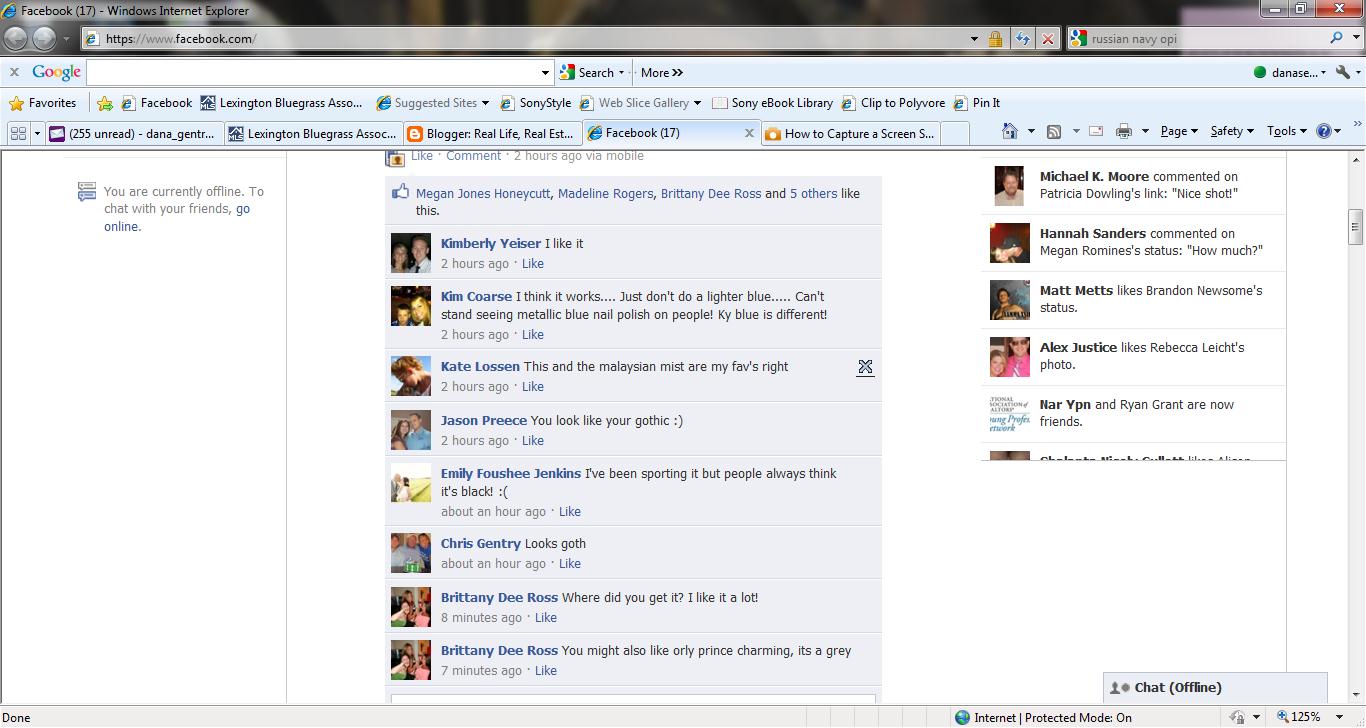Like Chris Gentry's comment
Image resolution: width=1366 pixels, height=728 pixels.
pyautogui.click(x=570, y=564)
